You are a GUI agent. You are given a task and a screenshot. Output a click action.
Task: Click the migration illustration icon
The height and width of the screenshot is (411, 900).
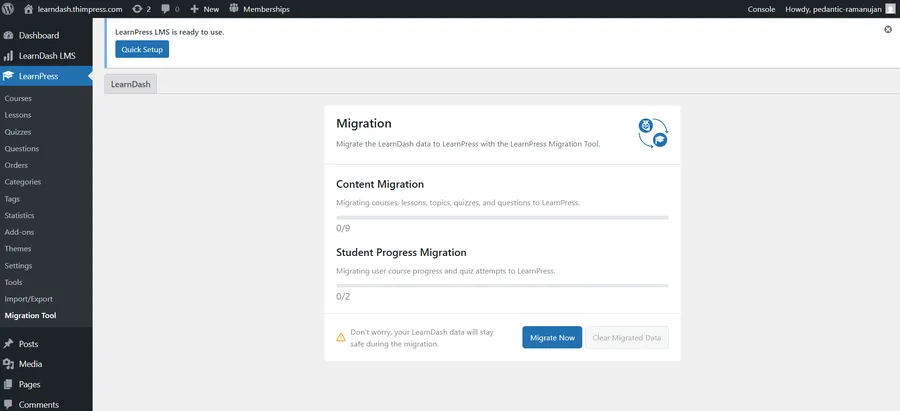(x=653, y=133)
